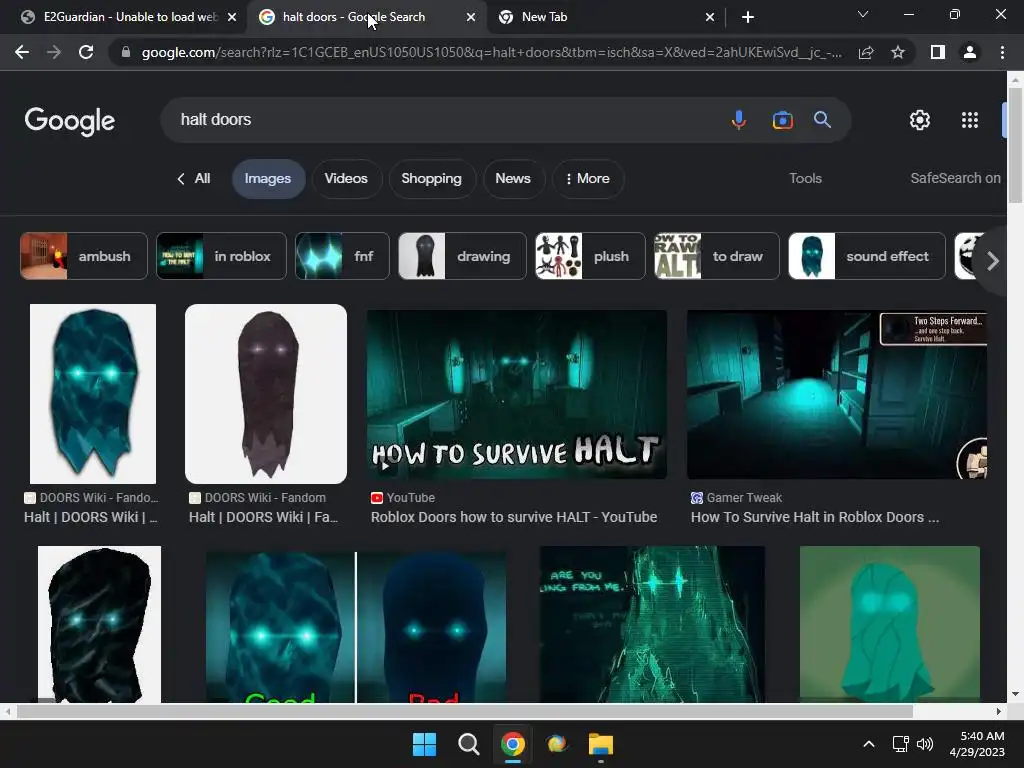This screenshot has height=768, width=1024.
Task: Open Roblox Doors how to survive HALT link
Action: pos(514,517)
